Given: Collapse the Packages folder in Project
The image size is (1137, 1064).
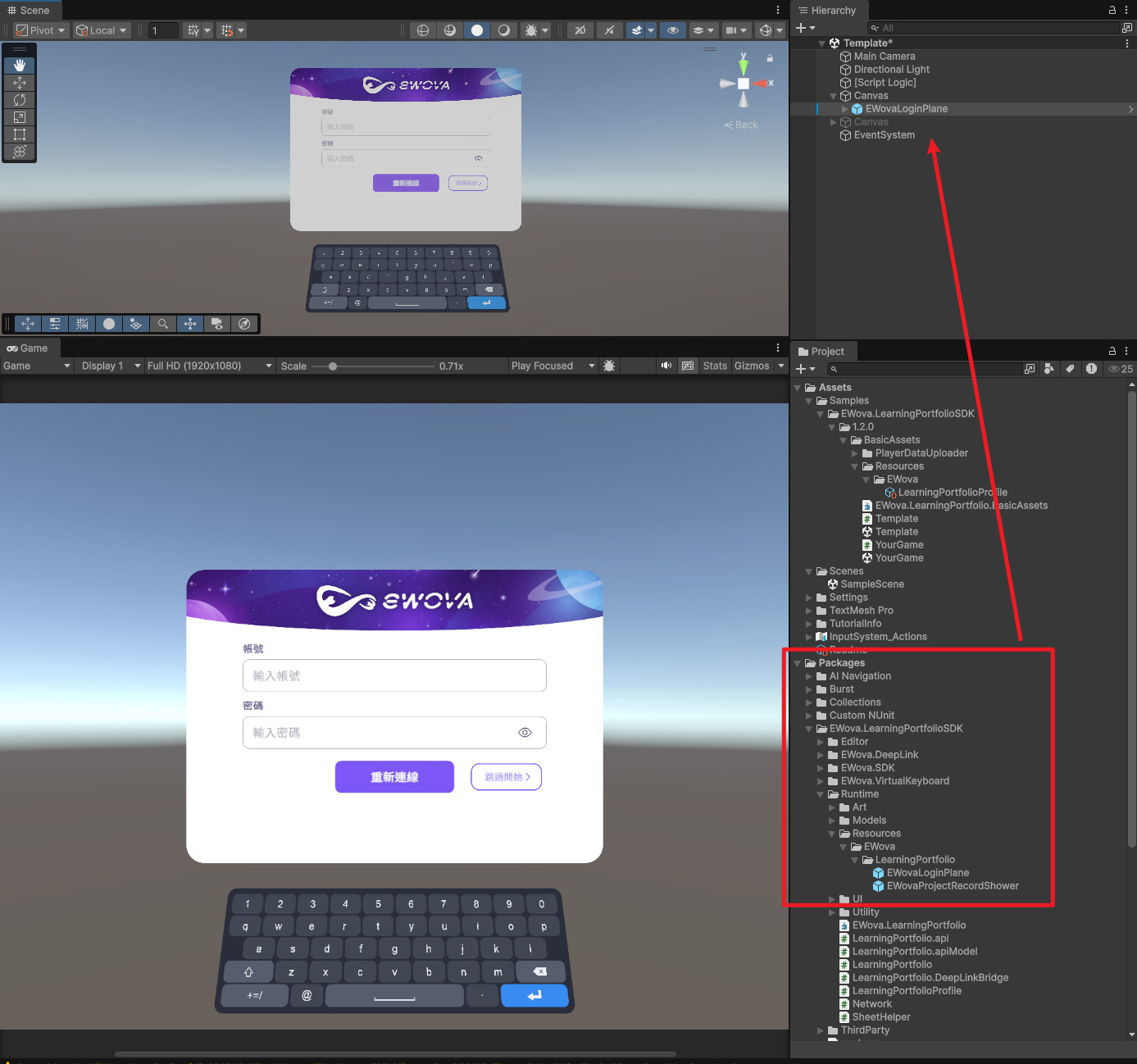Looking at the screenshot, I should pos(798,663).
